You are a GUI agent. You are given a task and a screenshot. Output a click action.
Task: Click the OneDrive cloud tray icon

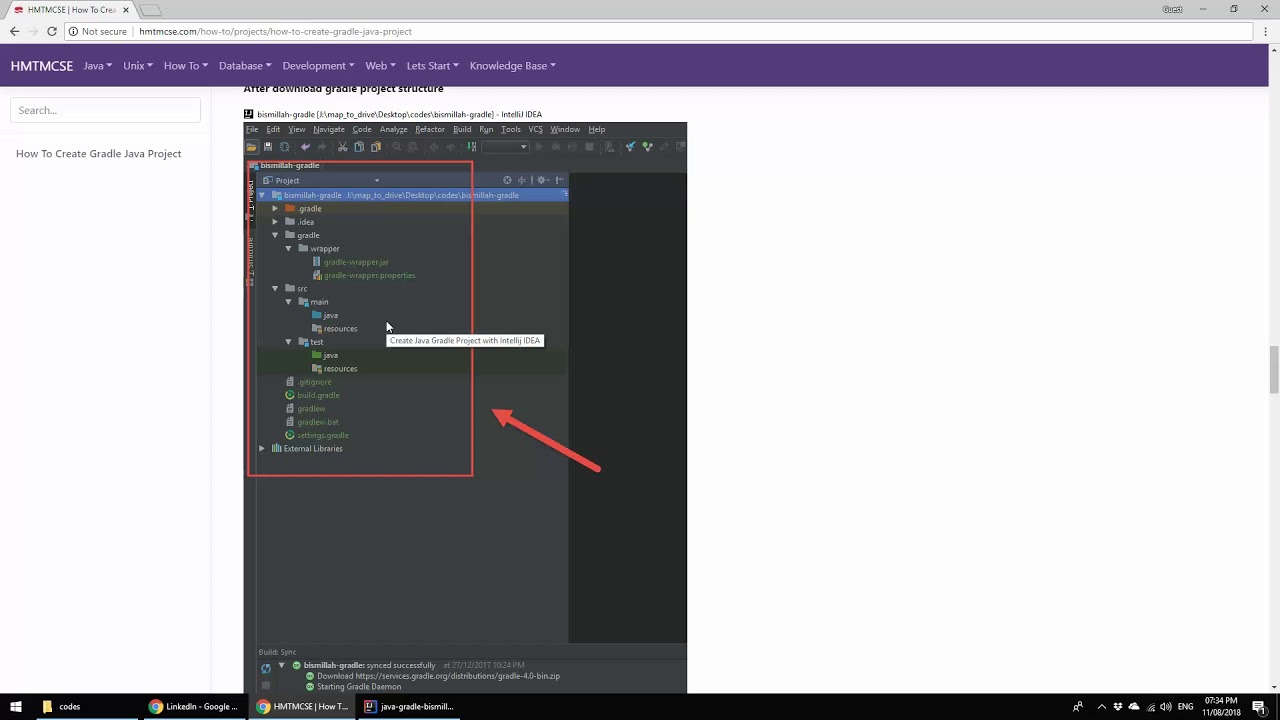pyautogui.click(x=1134, y=706)
